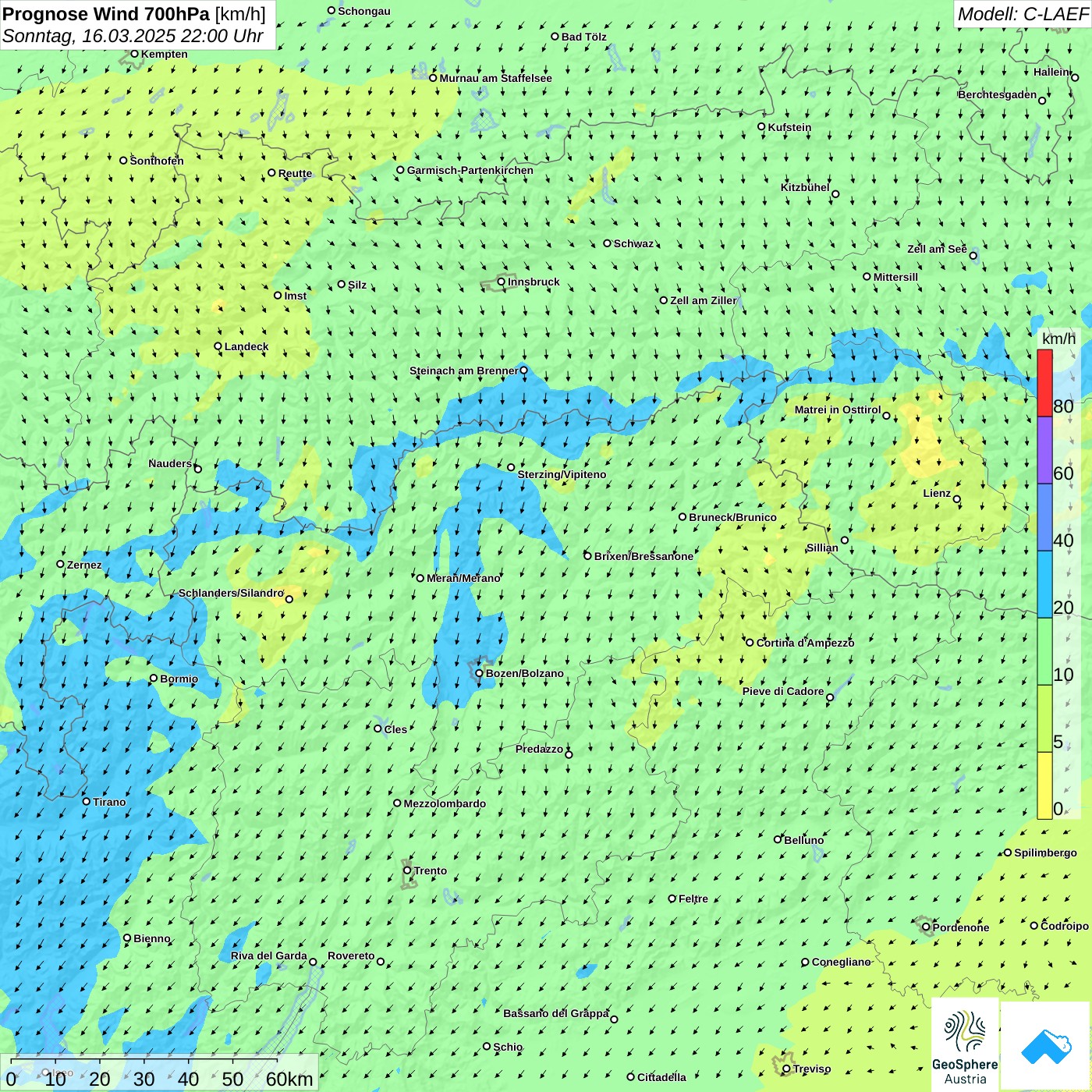
Task: Click the Cortina d'Ampezzo label
Action: coord(805,643)
